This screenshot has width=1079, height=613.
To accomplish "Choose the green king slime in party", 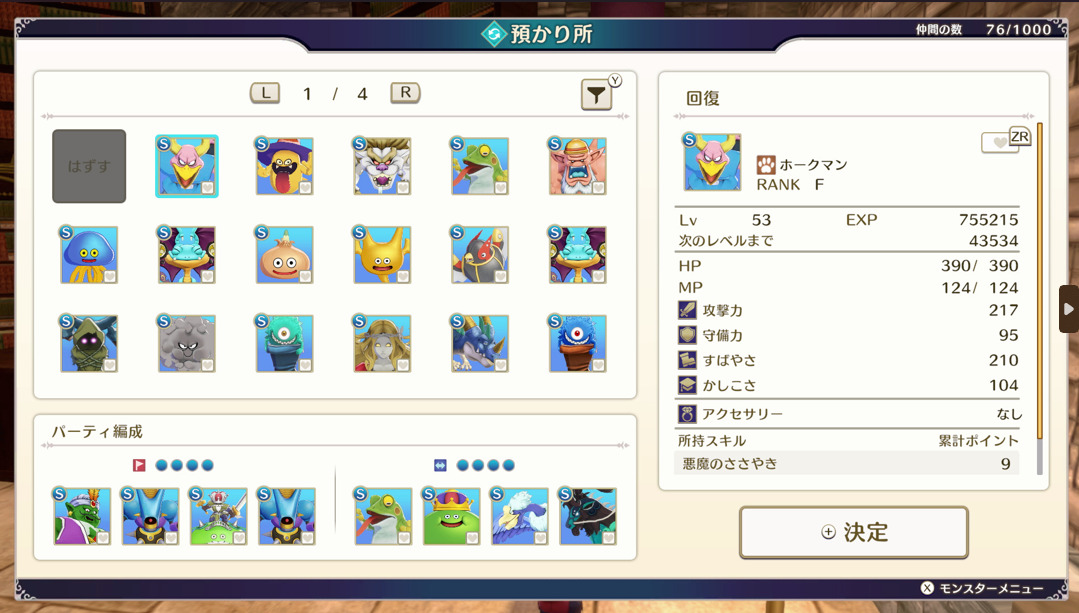I will click(x=451, y=516).
